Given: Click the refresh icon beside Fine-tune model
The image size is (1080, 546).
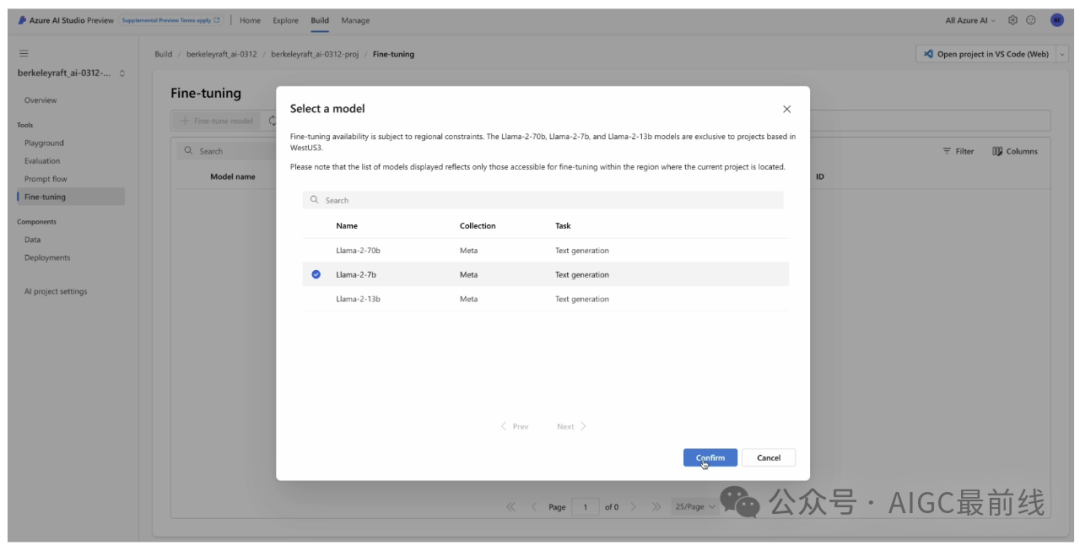Looking at the screenshot, I should click(272, 121).
